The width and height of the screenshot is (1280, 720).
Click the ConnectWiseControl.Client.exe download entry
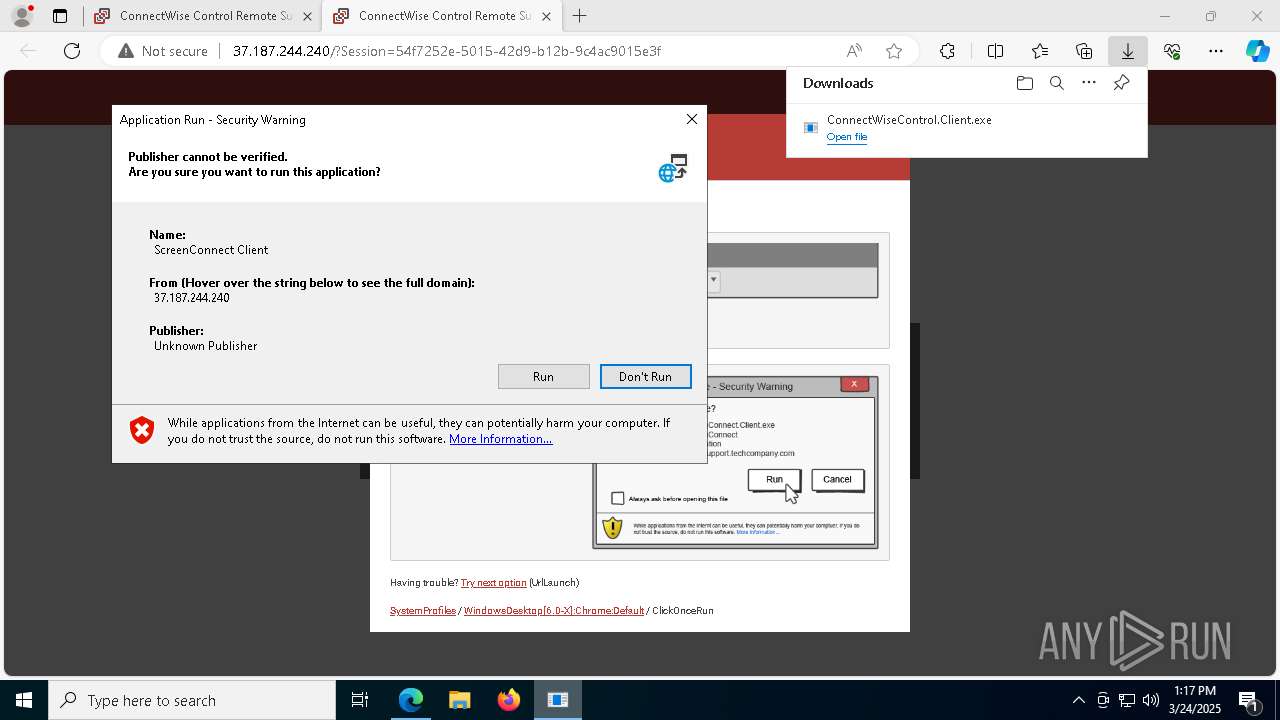(966, 128)
